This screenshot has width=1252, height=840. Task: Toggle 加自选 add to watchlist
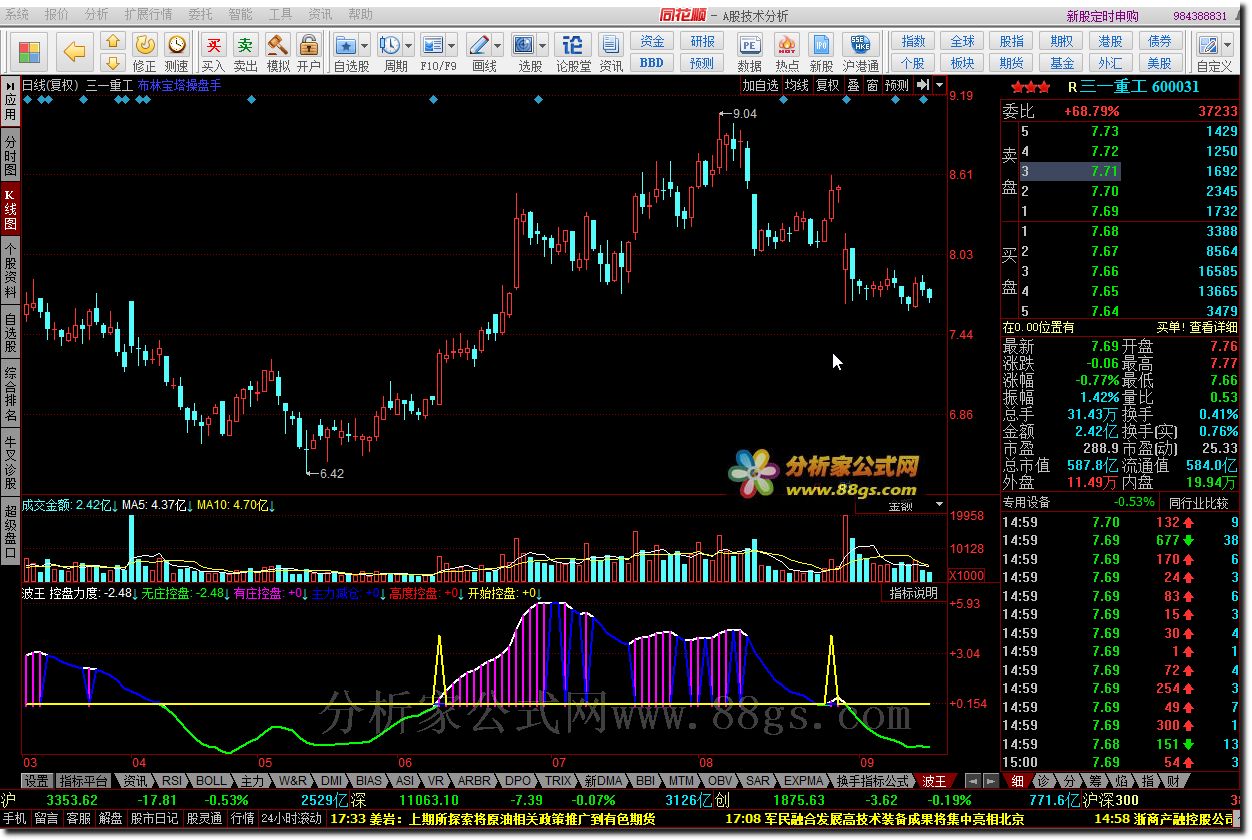click(760, 85)
